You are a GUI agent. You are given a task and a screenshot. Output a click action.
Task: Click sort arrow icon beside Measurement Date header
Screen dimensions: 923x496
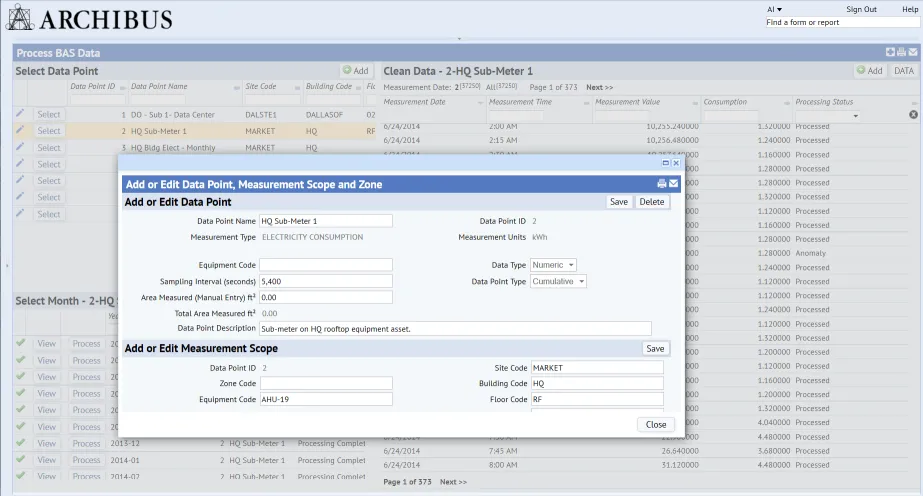[480, 103]
